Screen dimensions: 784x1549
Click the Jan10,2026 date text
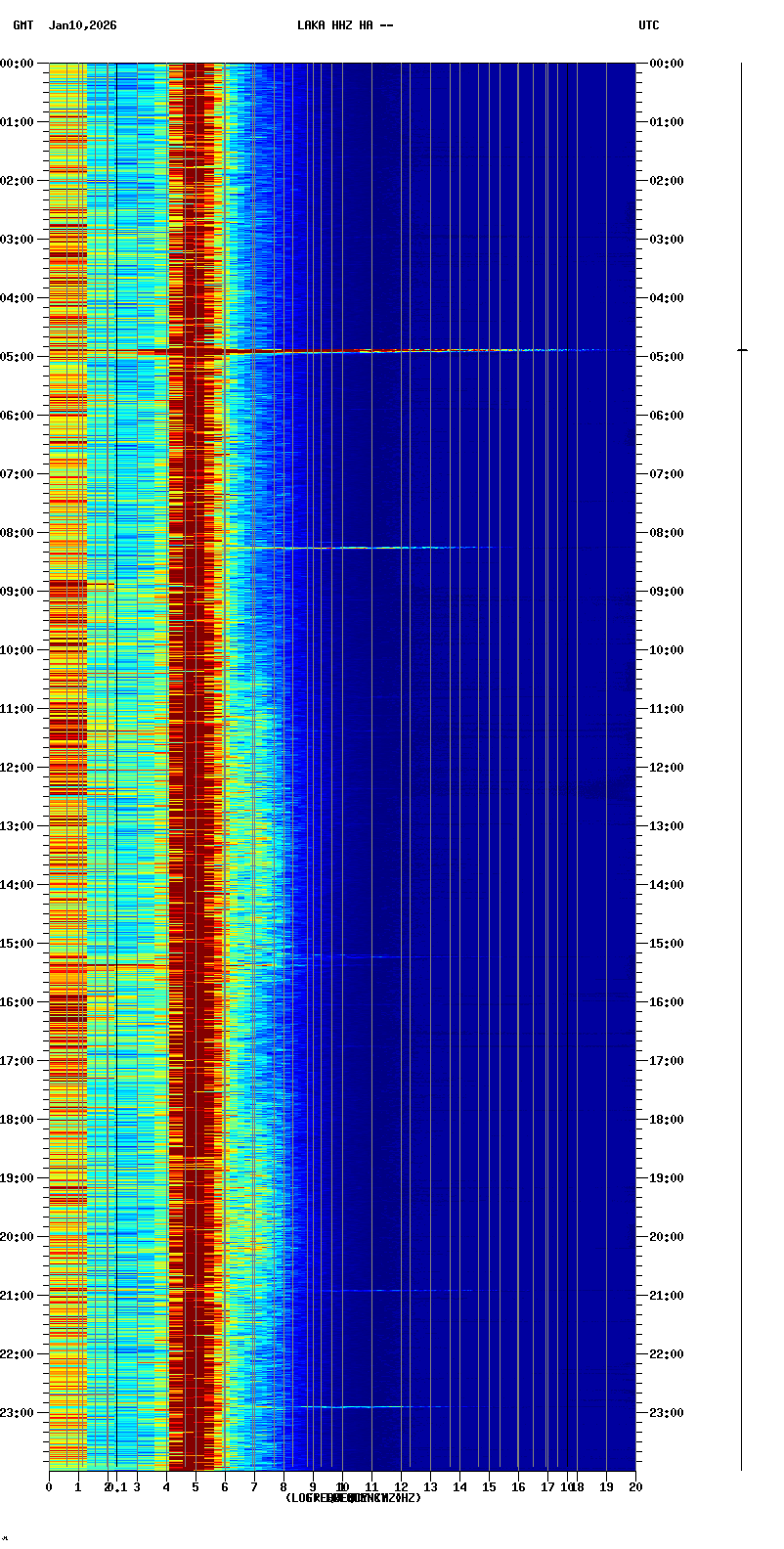[82, 25]
